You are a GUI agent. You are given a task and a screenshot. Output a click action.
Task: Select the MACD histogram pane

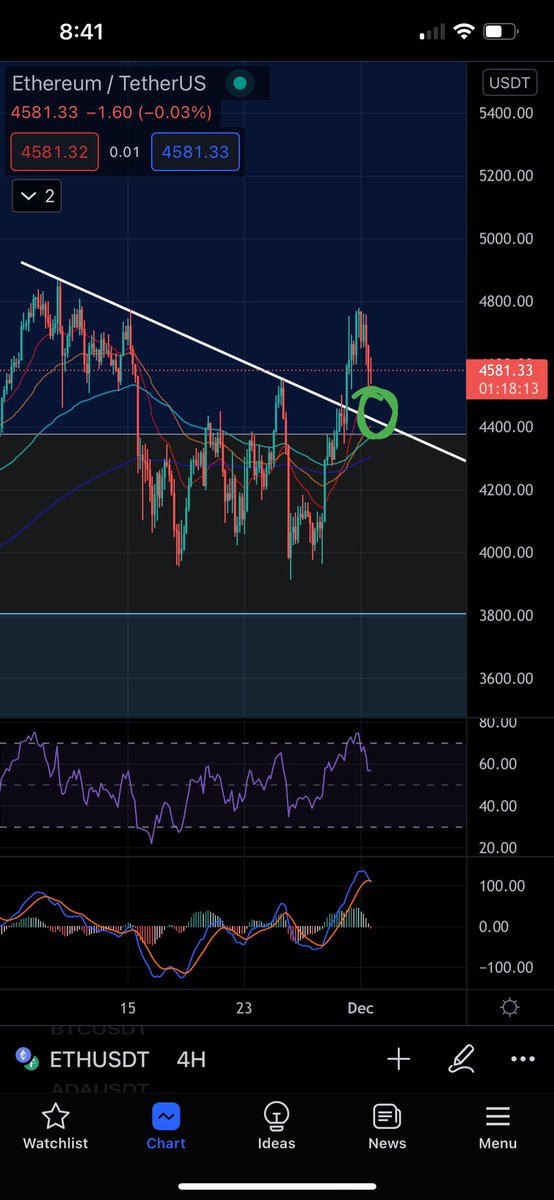233,925
